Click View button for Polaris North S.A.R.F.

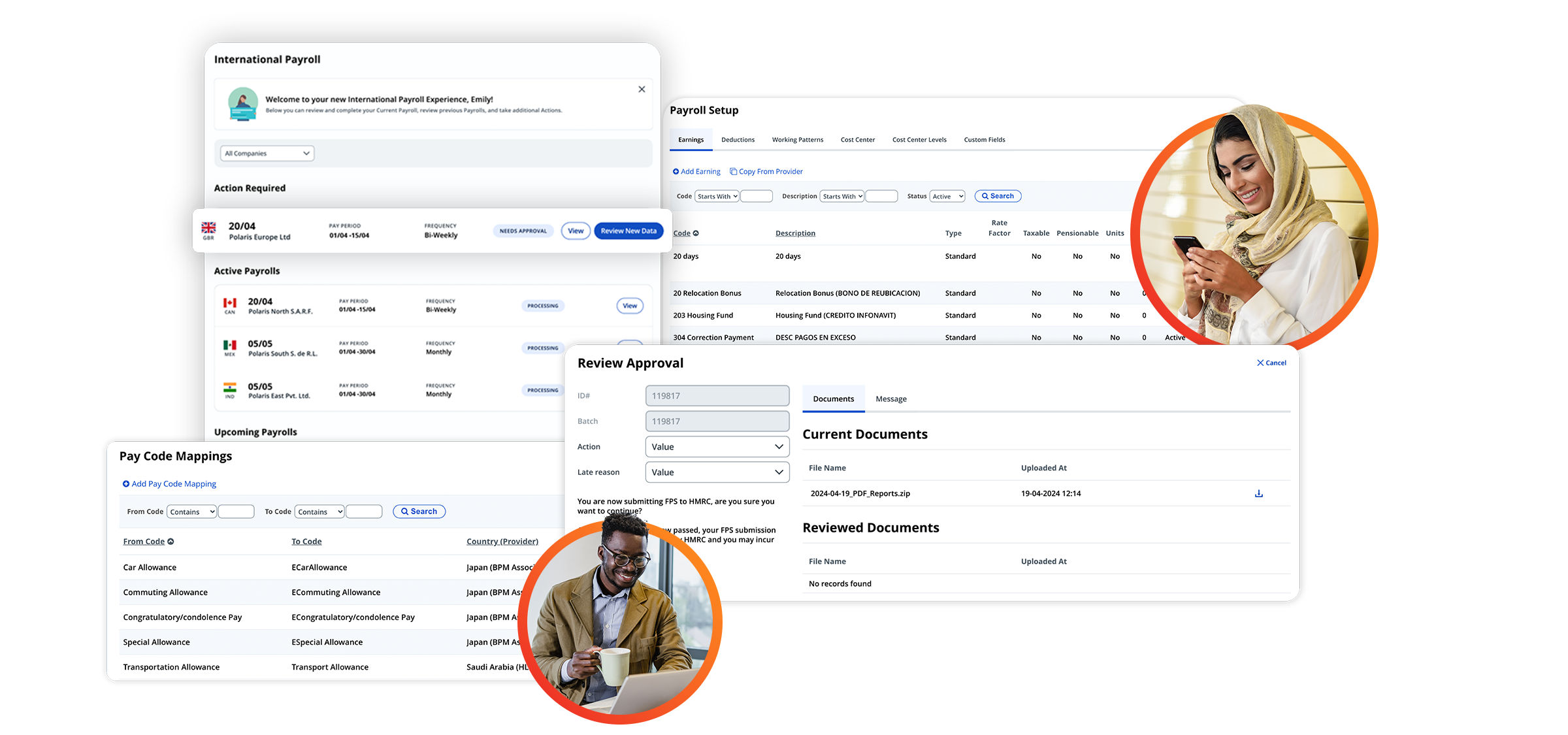[x=630, y=306]
